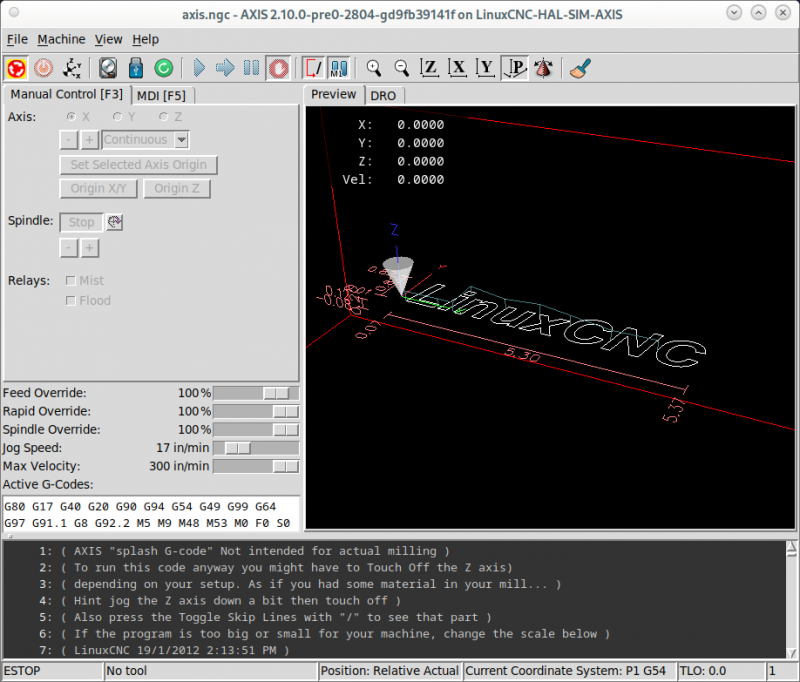
Task: Open the View menu
Action: (x=108, y=39)
